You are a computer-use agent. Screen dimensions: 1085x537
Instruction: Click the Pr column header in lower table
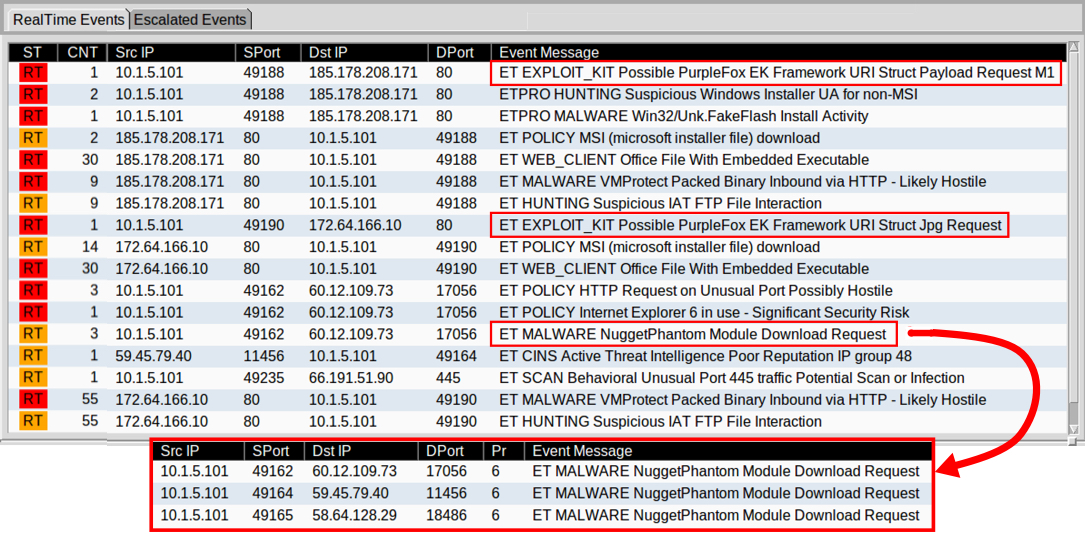coord(503,450)
